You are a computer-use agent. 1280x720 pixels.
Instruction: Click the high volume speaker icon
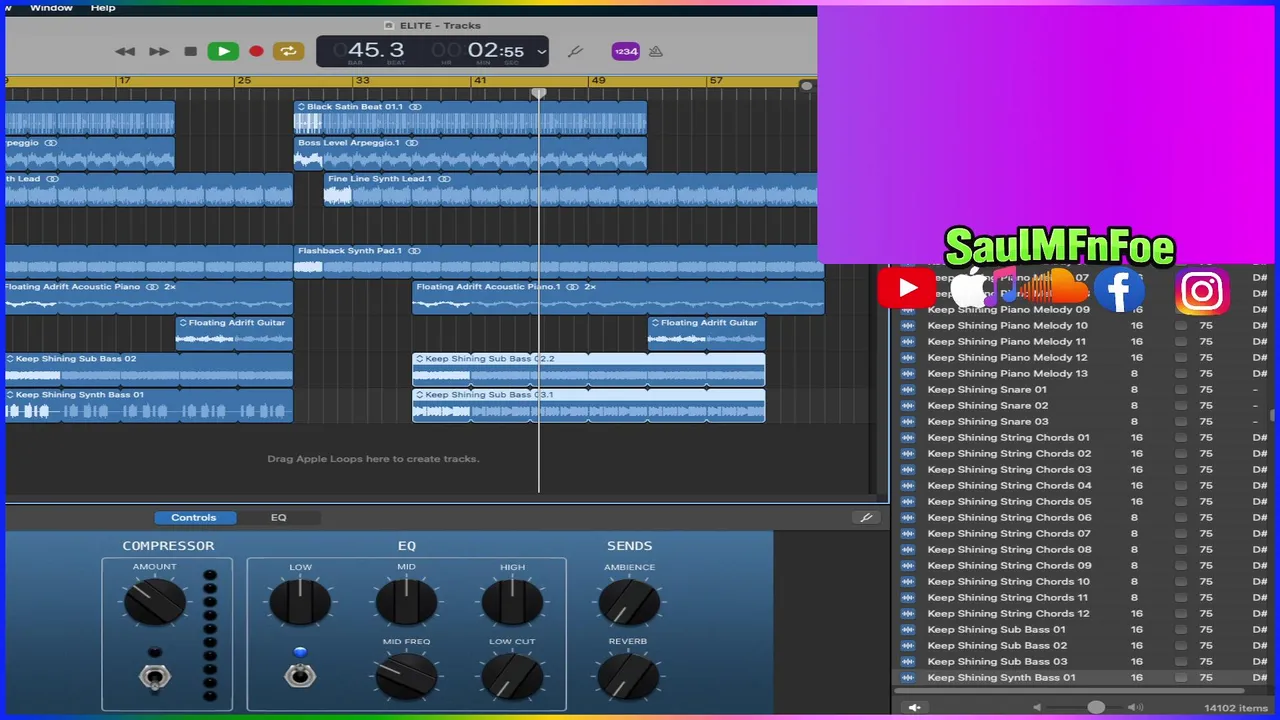point(1135,708)
